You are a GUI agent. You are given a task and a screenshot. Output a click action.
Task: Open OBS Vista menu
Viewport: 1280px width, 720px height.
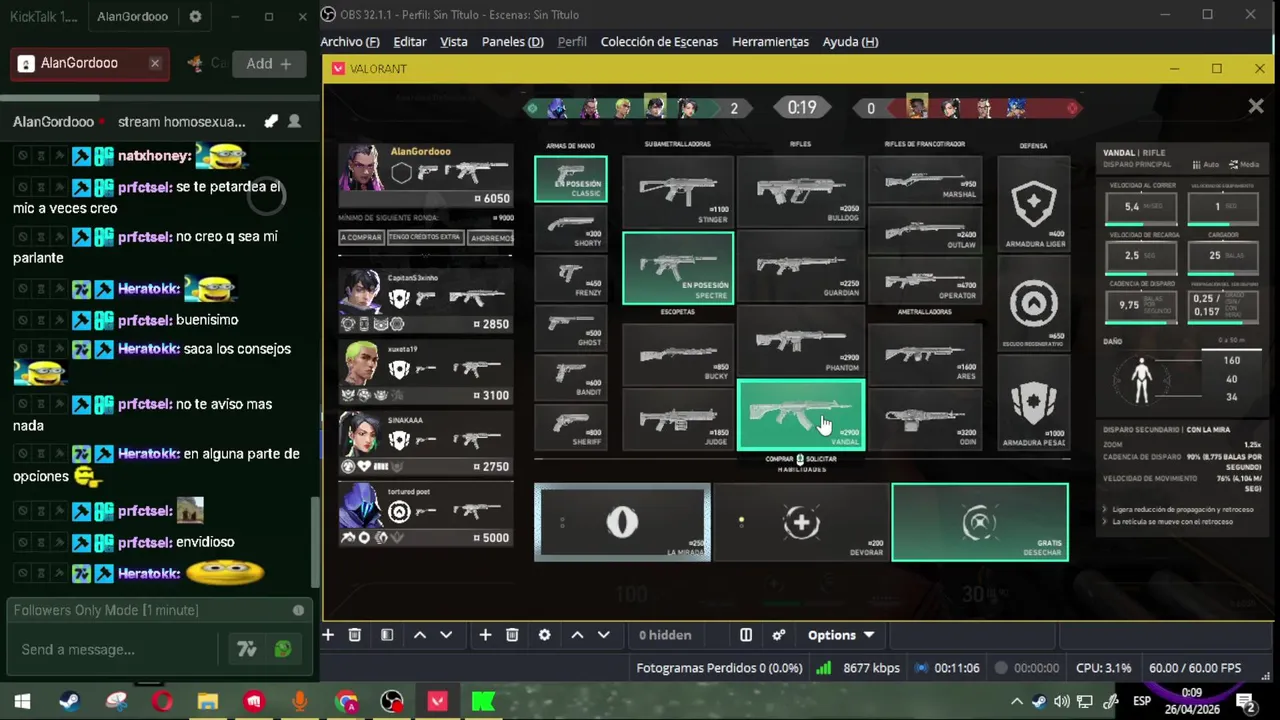tap(454, 42)
